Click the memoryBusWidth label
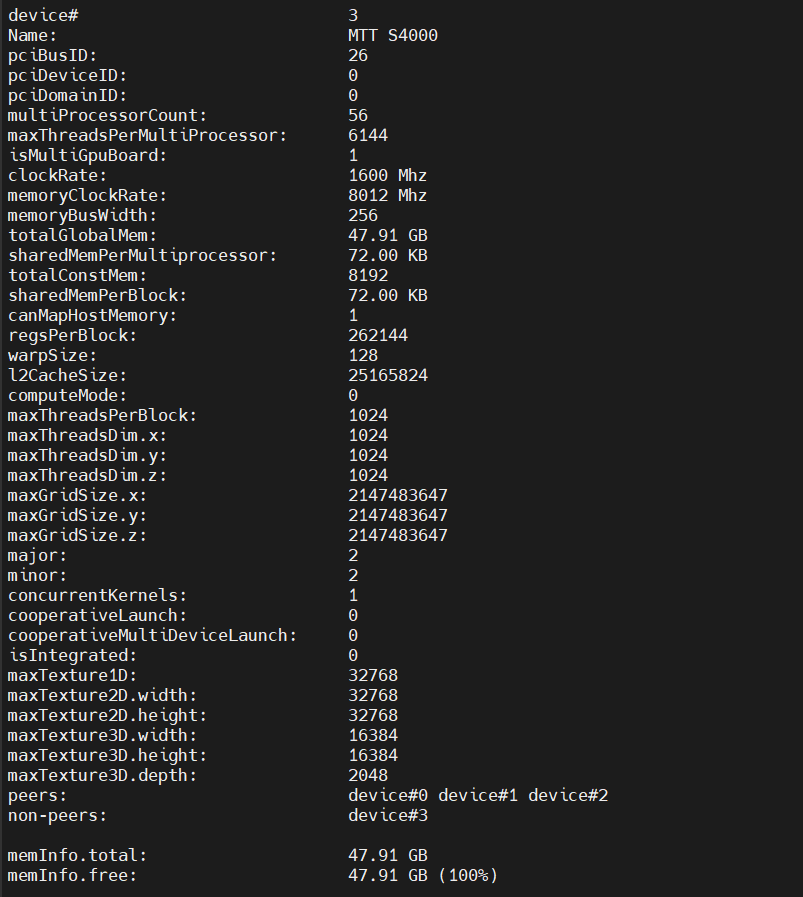This screenshot has height=897, width=803. (82, 215)
